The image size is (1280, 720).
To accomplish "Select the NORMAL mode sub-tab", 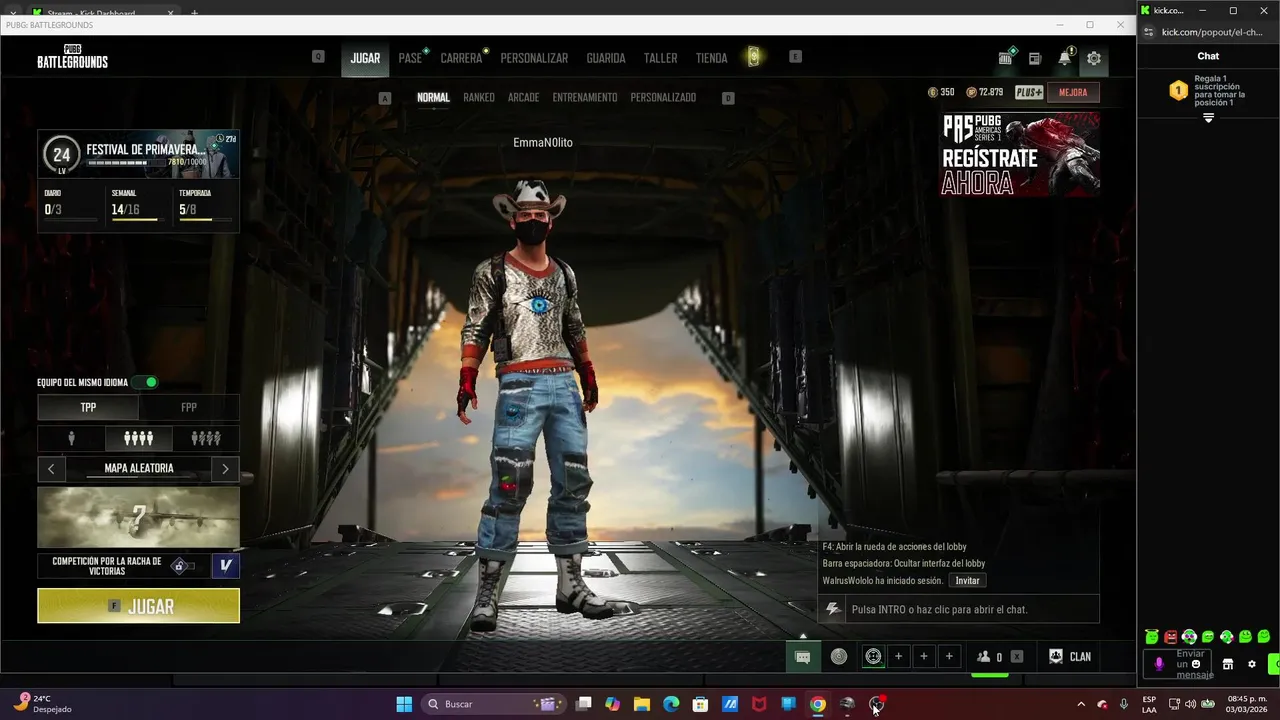I will 433,97.
